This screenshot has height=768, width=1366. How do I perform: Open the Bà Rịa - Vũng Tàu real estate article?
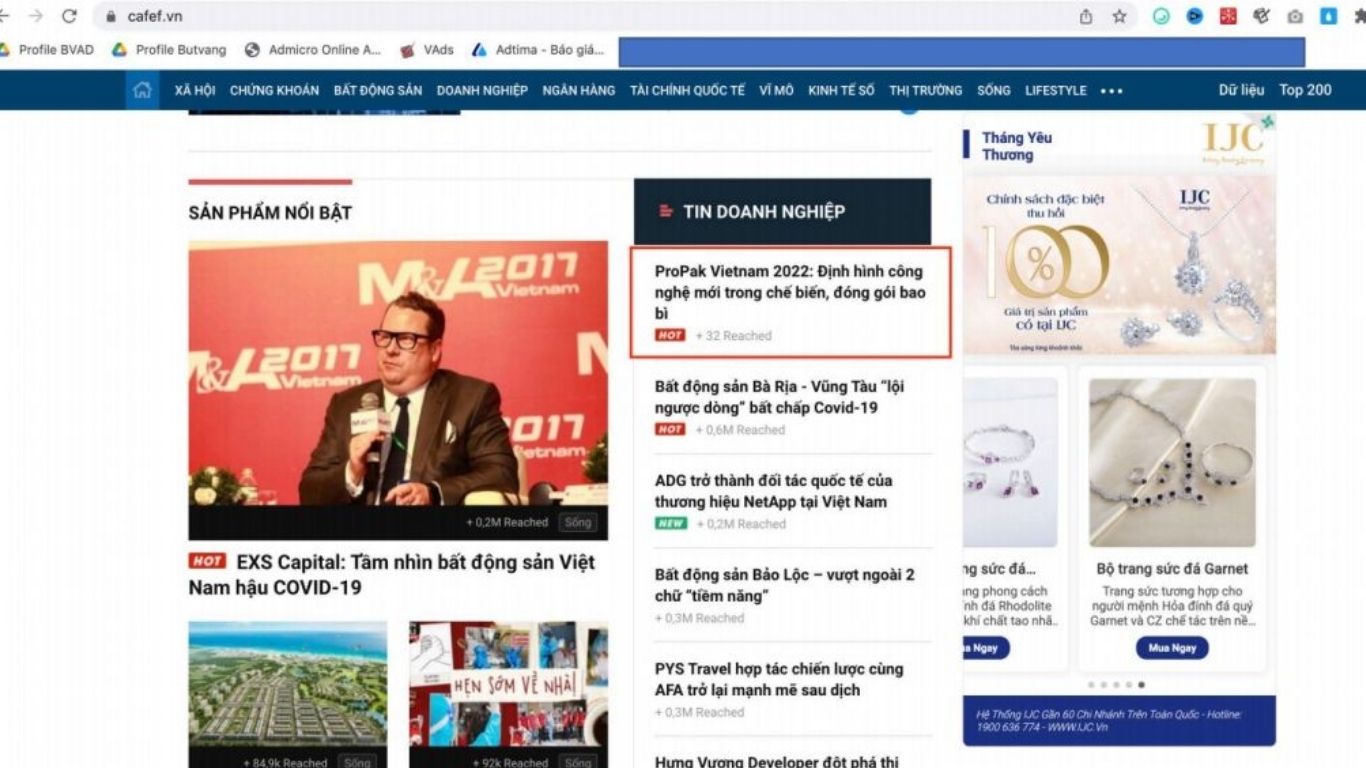780,397
